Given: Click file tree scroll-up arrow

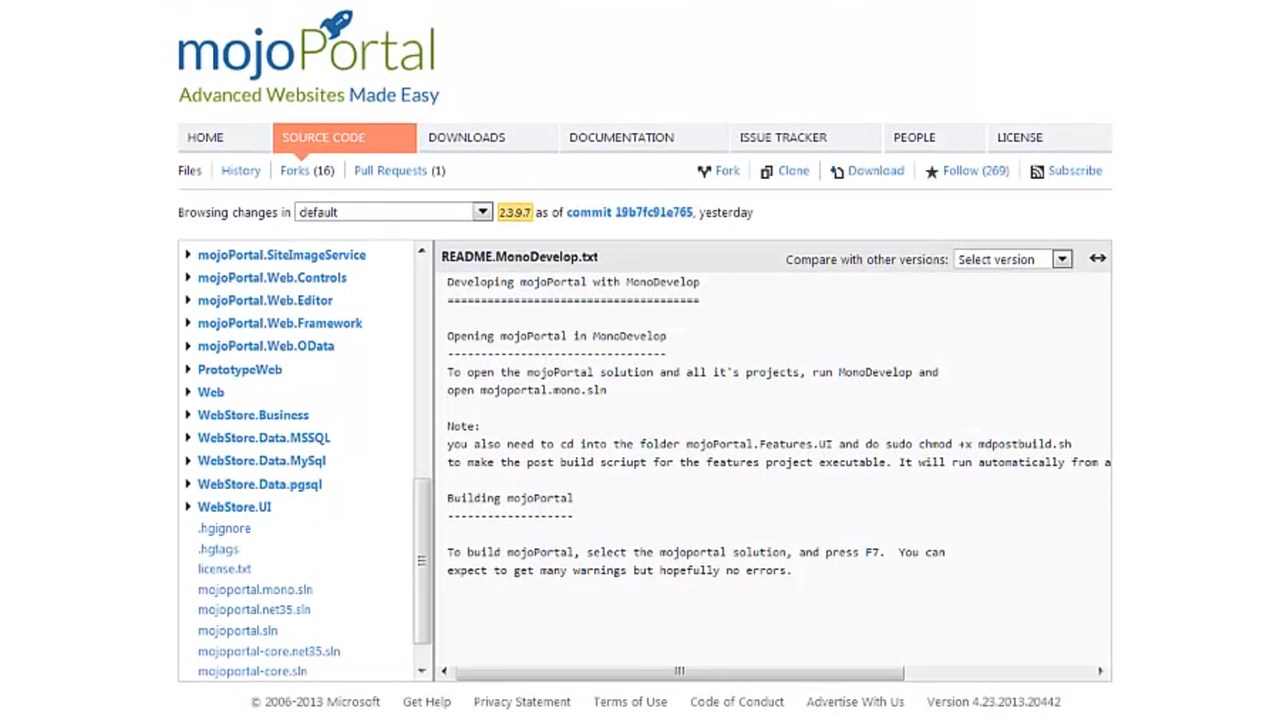Looking at the screenshot, I should coord(422,250).
